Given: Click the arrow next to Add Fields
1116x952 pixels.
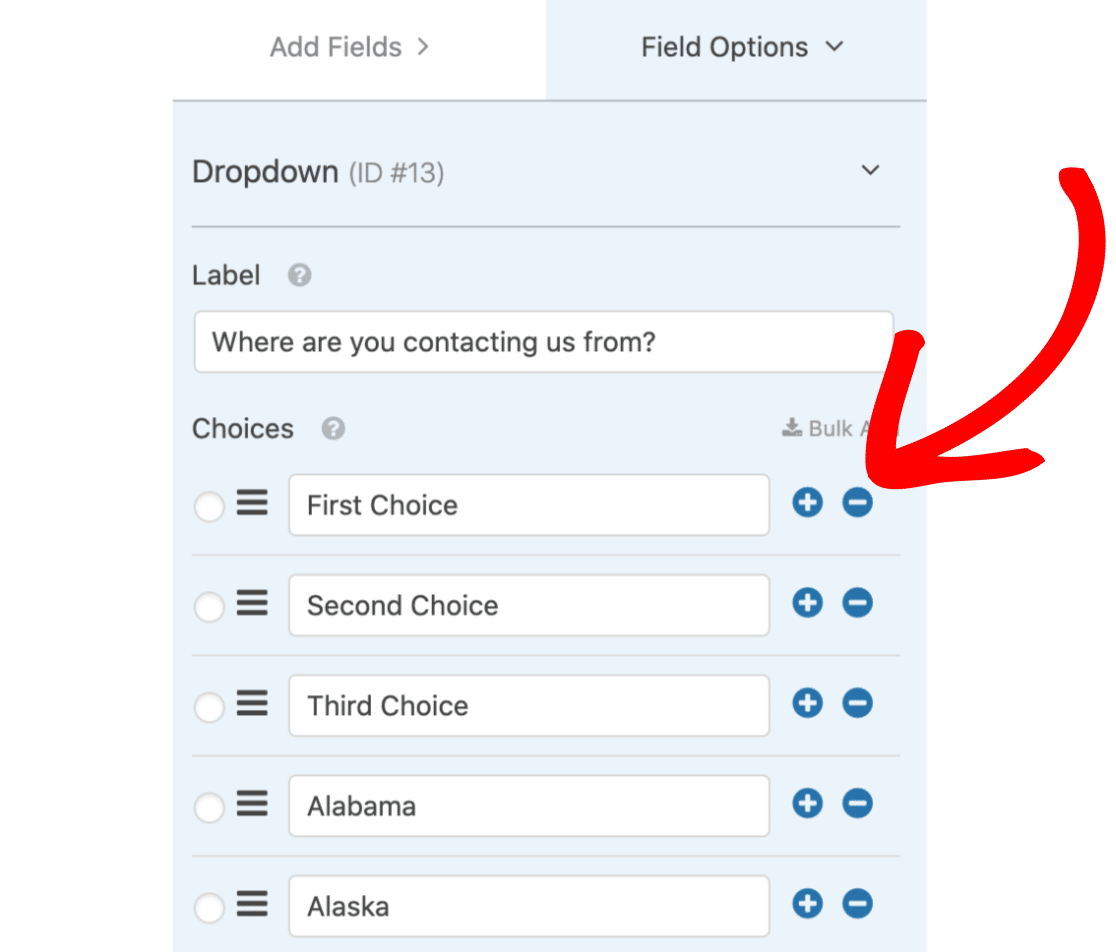Looking at the screenshot, I should coord(423,47).
